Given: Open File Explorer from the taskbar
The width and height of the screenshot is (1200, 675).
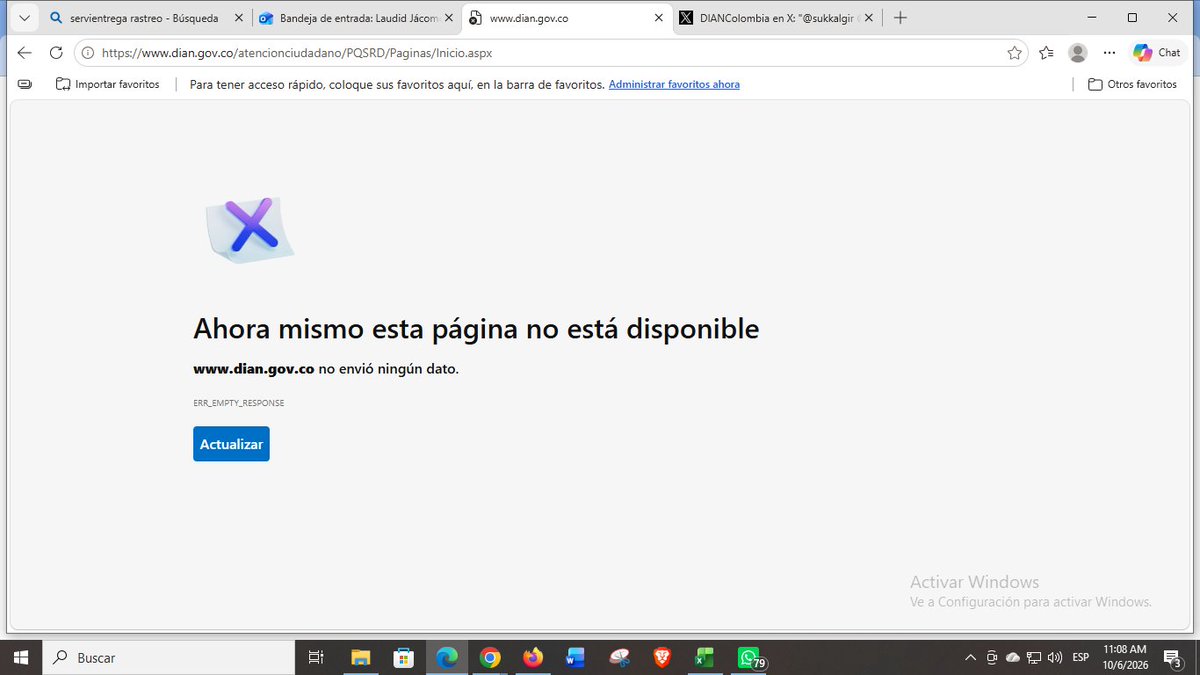Looking at the screenshot, I should click(361, 657).
